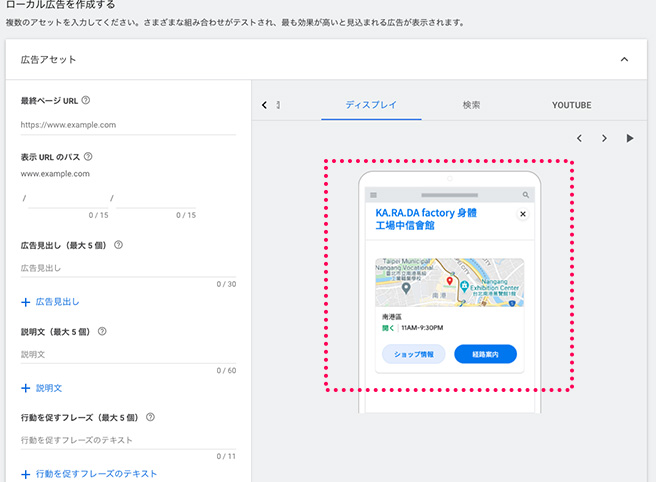Open help icon next to 表示 URL のパス
This screenshot has height=482, width=656.
[88, 157]
